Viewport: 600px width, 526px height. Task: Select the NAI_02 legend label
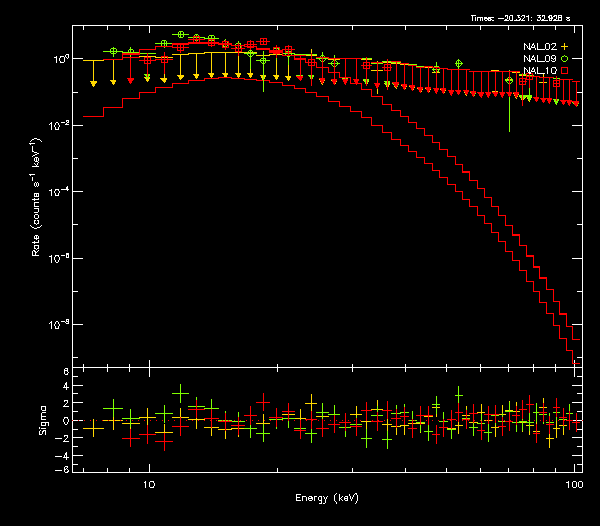pyautogui.click(x=540, y=46)
